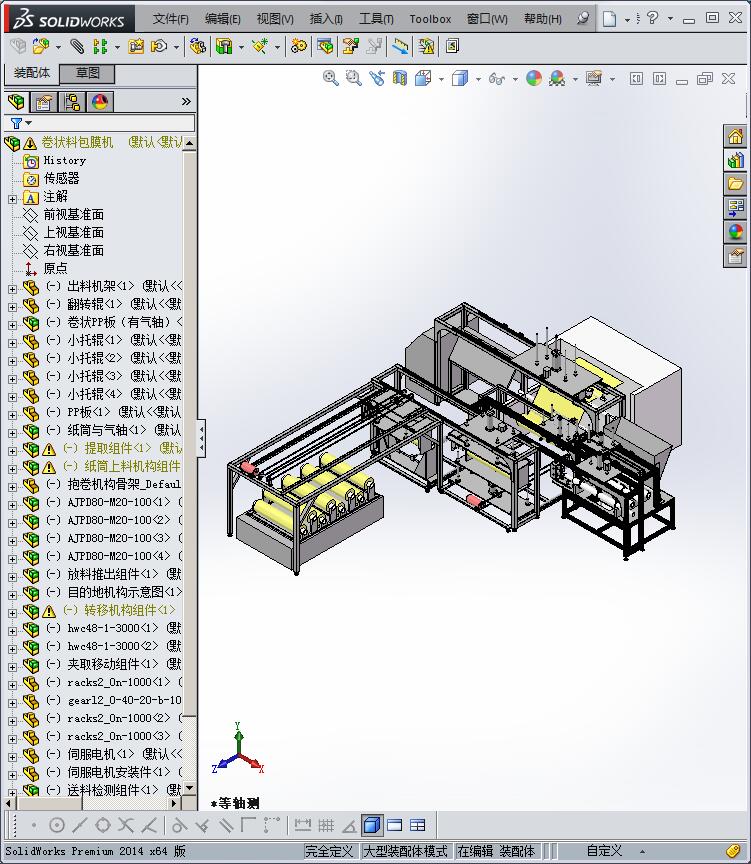The image size is (751, 864).
Task: Select the 传感器 sensors item
Action: click(x=61, y=179)
